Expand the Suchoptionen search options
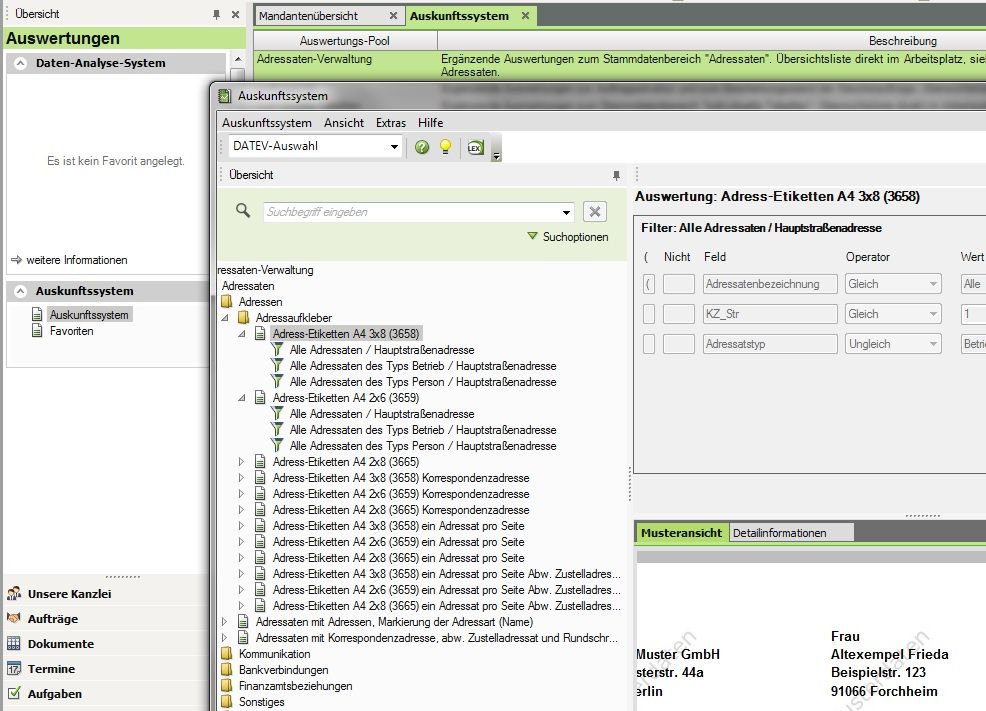This screenshot has width=986, height=711. [567, 236]
